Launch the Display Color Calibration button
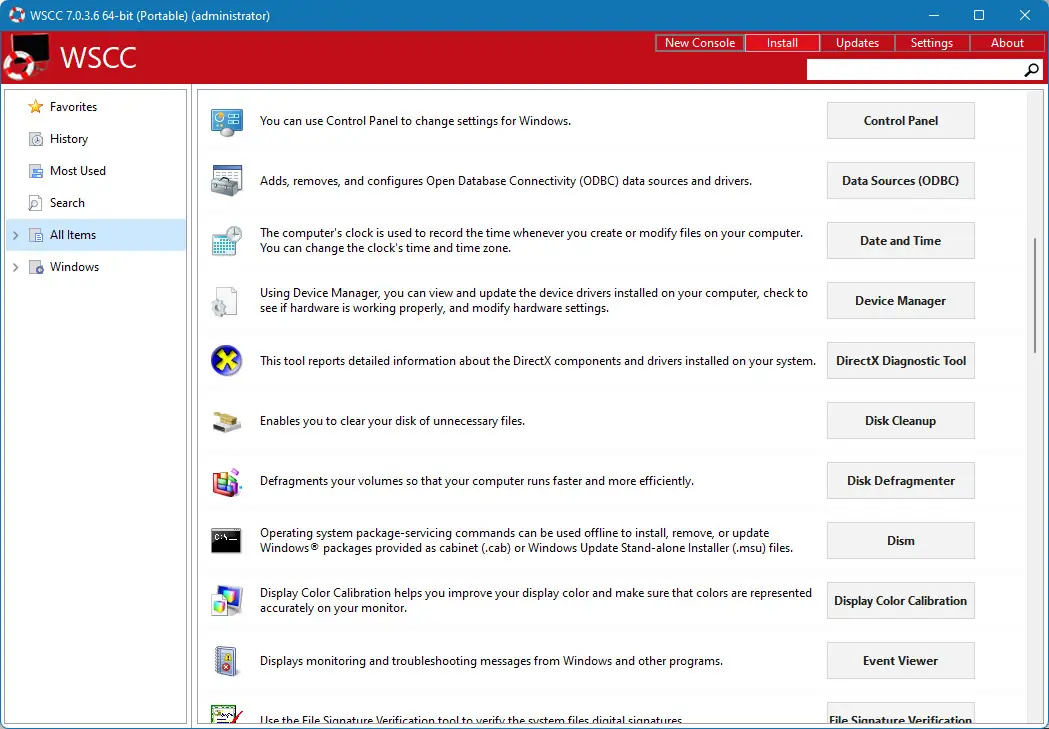Viewport: 1049px width, 729px height. [900, 601]
